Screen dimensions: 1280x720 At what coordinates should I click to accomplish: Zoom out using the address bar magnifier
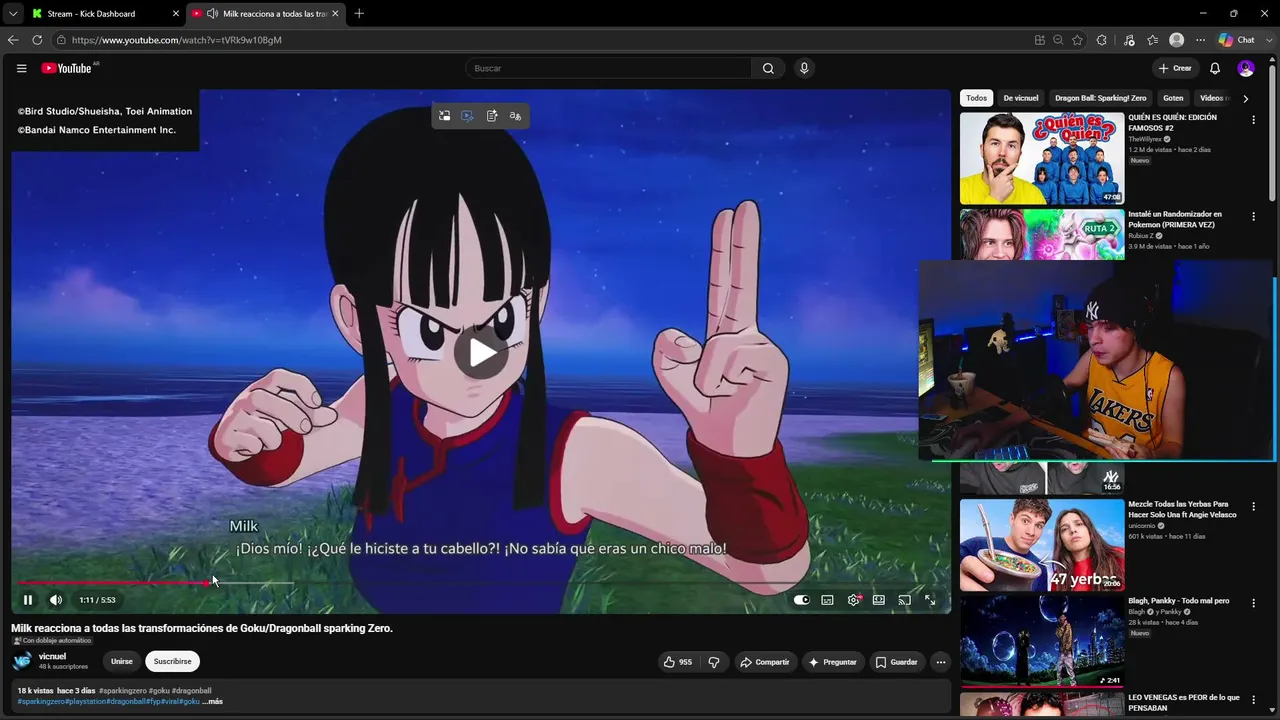[1058, 40]
